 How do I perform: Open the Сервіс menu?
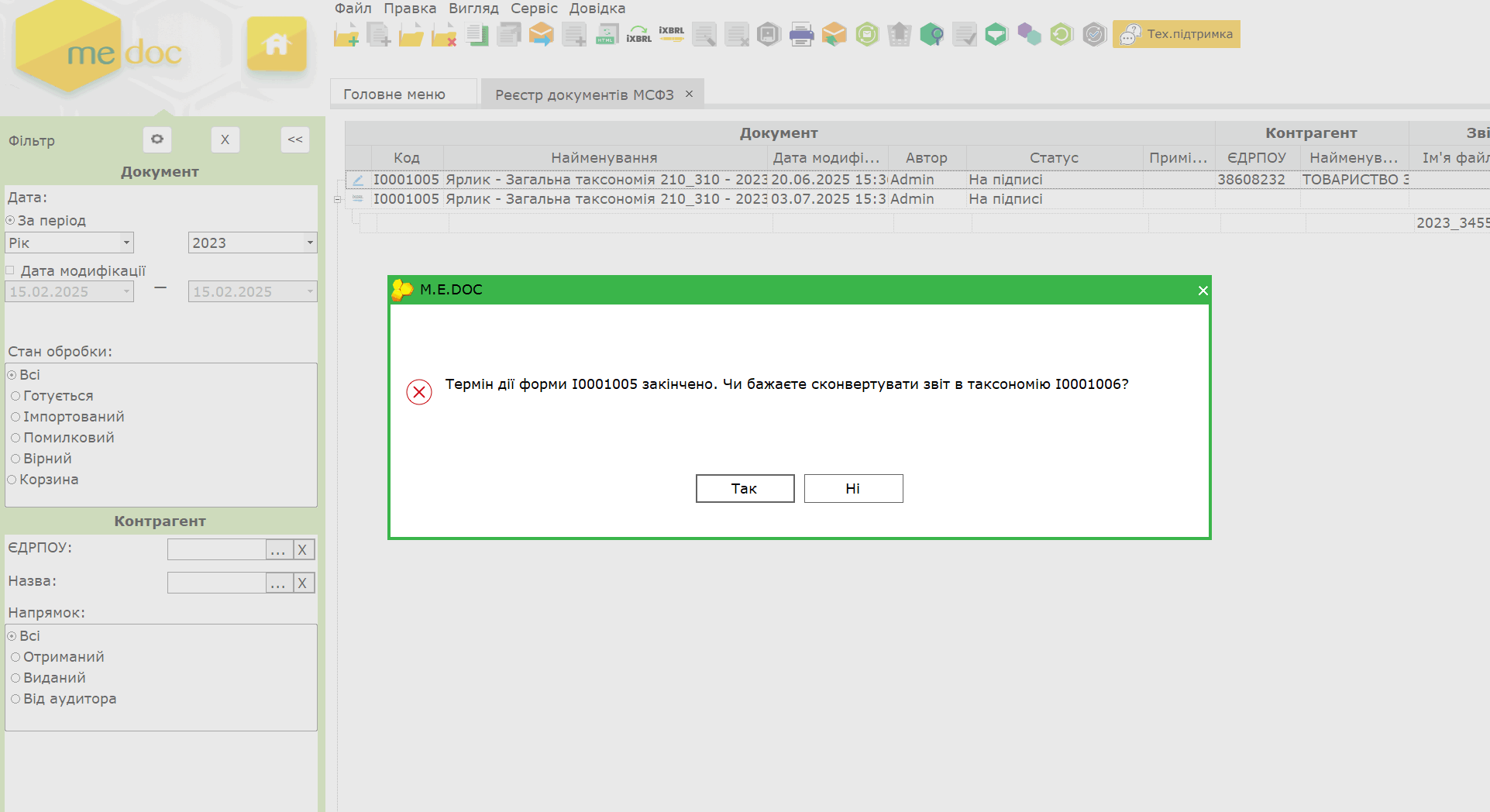pyautogui.click(x=534, y=9)
